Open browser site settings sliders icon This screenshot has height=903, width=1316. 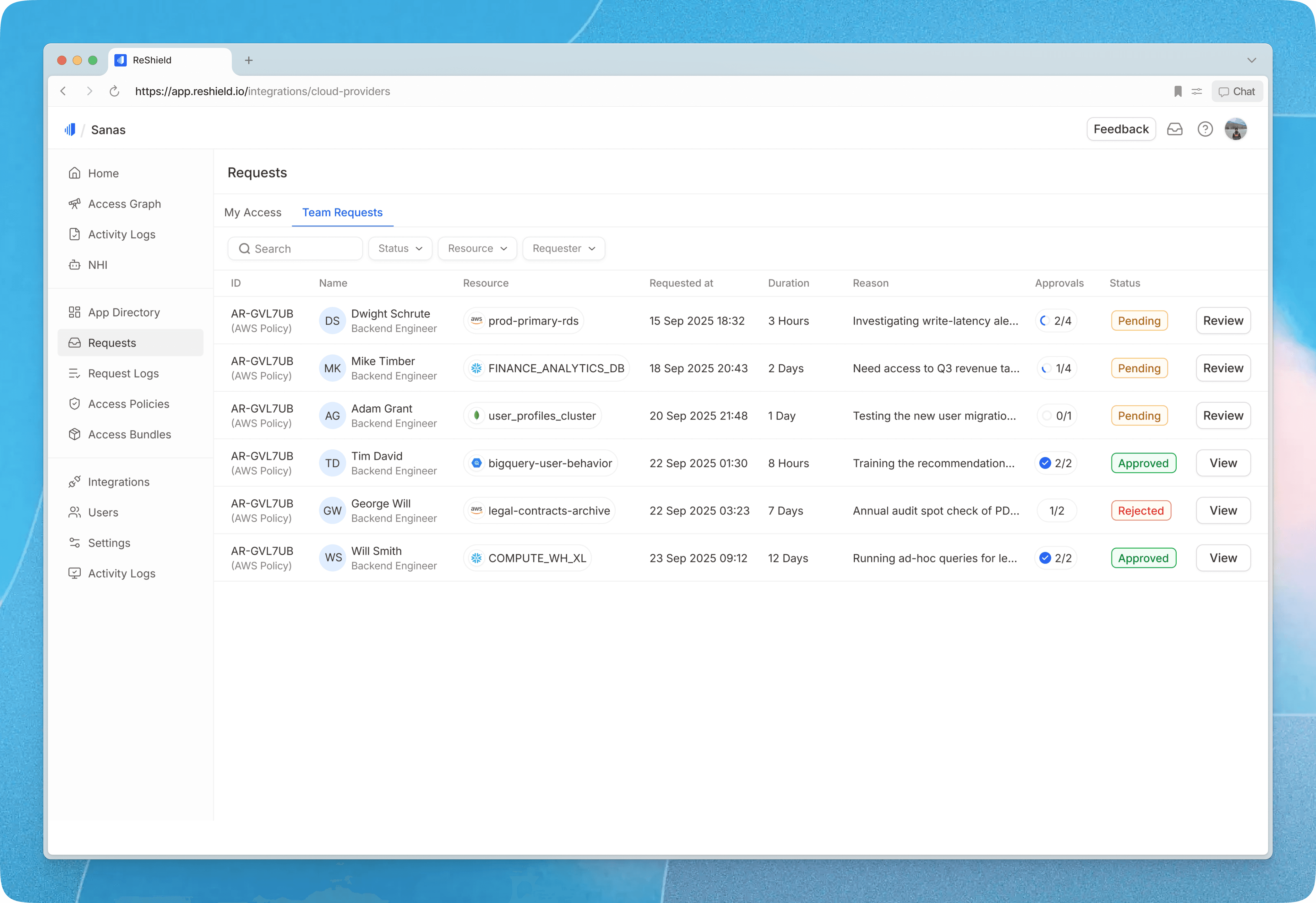[x=1196, y=91]
